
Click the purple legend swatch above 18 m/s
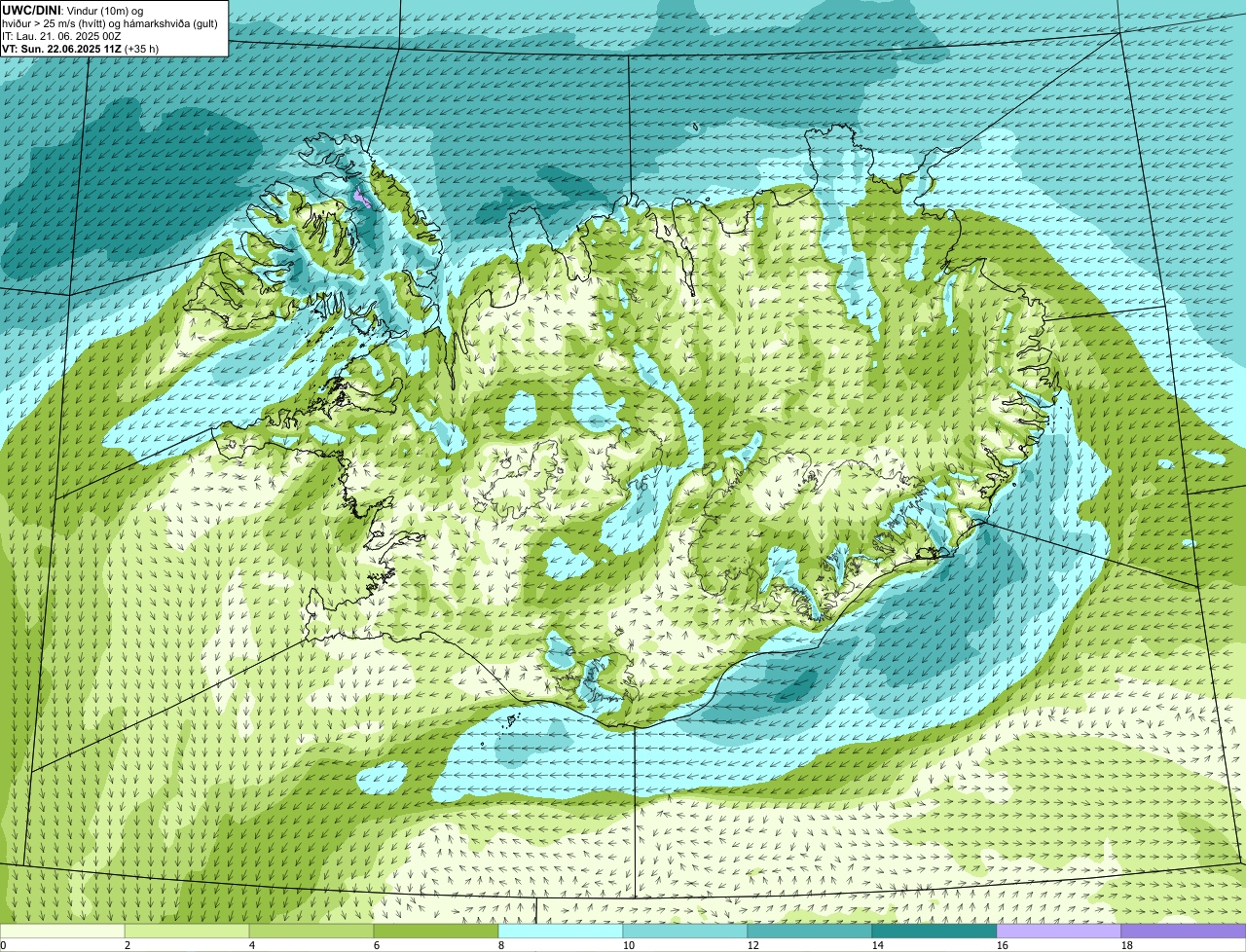coord(1184,932)
